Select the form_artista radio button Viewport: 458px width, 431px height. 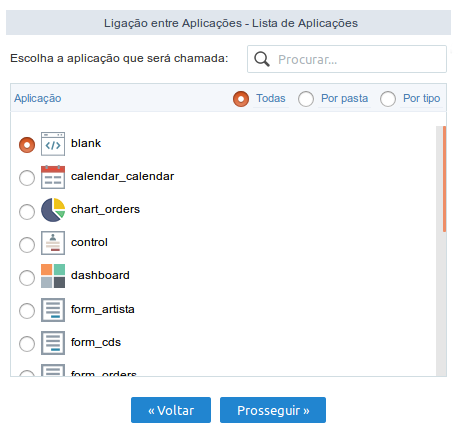pos(27,311)
